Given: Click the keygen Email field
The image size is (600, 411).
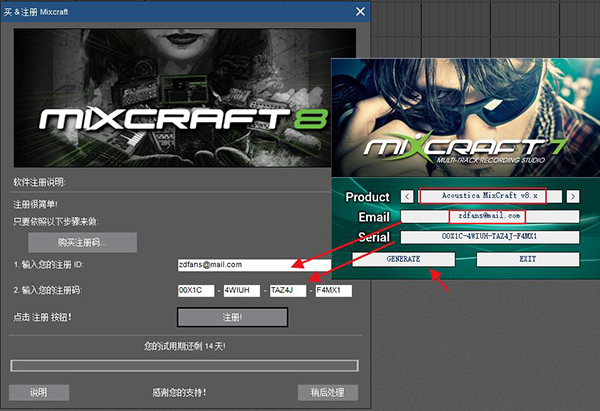Looking at the screenshot, I should click(x=490, y=216).
